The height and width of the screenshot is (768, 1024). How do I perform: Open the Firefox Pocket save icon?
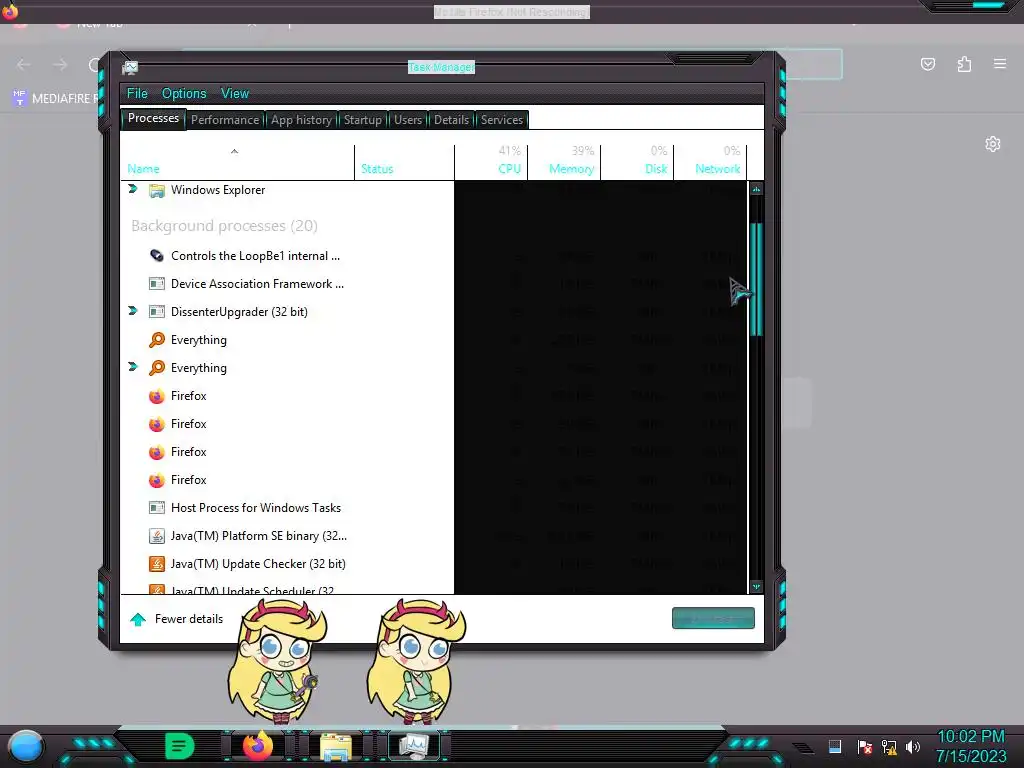click(x=927, y=64)
